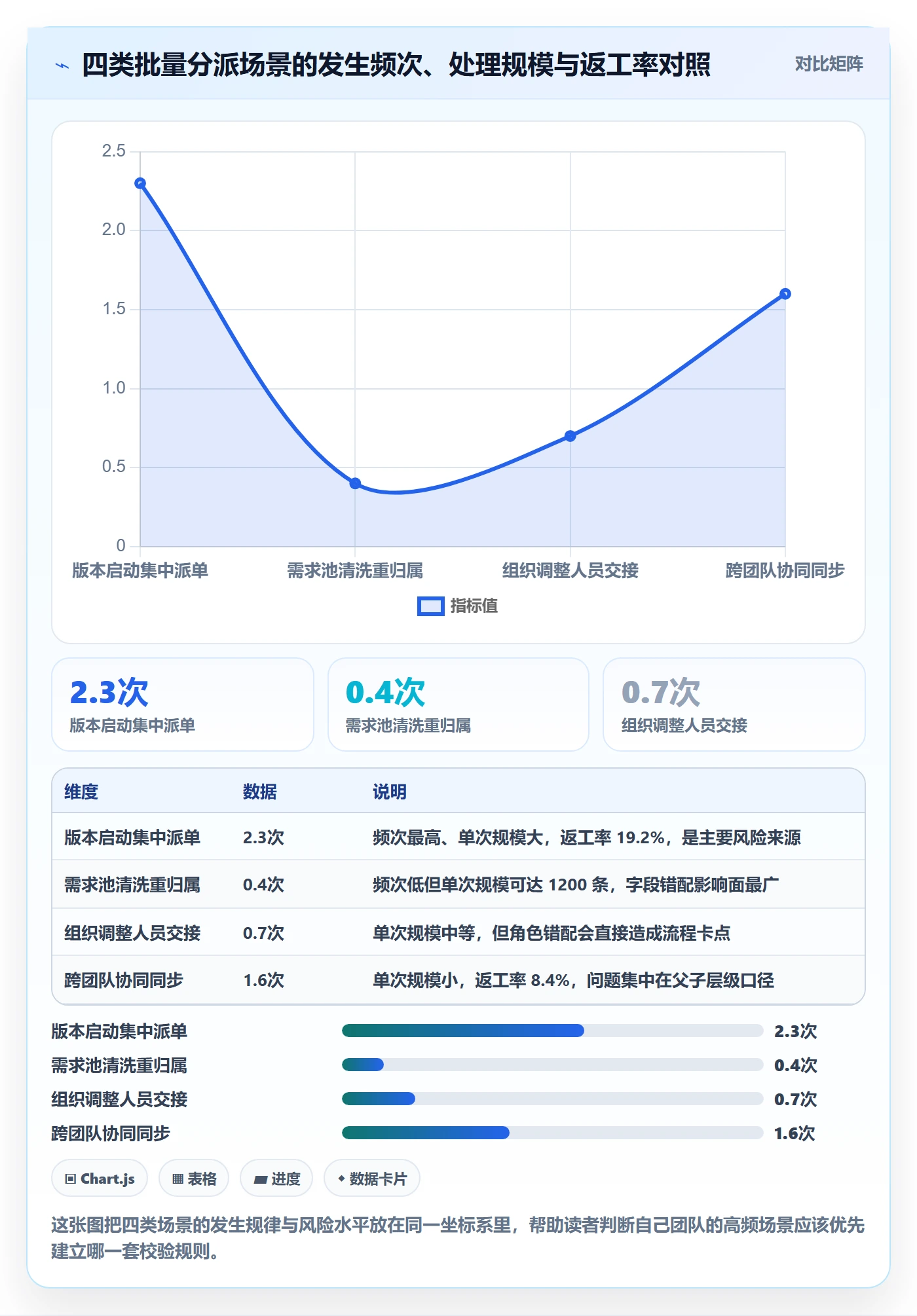The image size is (917, 1316).
Task: Select the 数据卡片 tag chip
Action: [x=372, y=1179]
